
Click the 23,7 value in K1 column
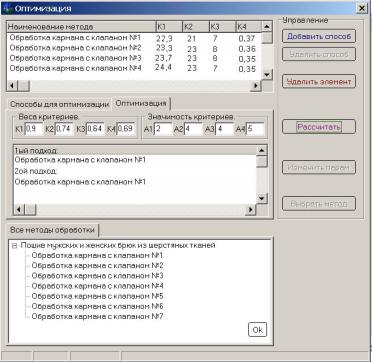click(163, 59)
